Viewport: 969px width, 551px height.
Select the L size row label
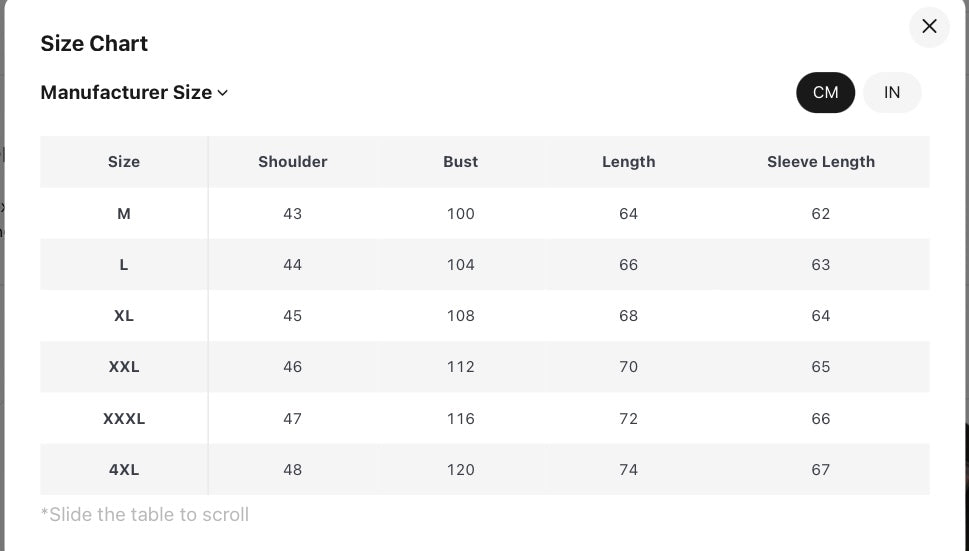pyautogui.click(x=124, y=264)
